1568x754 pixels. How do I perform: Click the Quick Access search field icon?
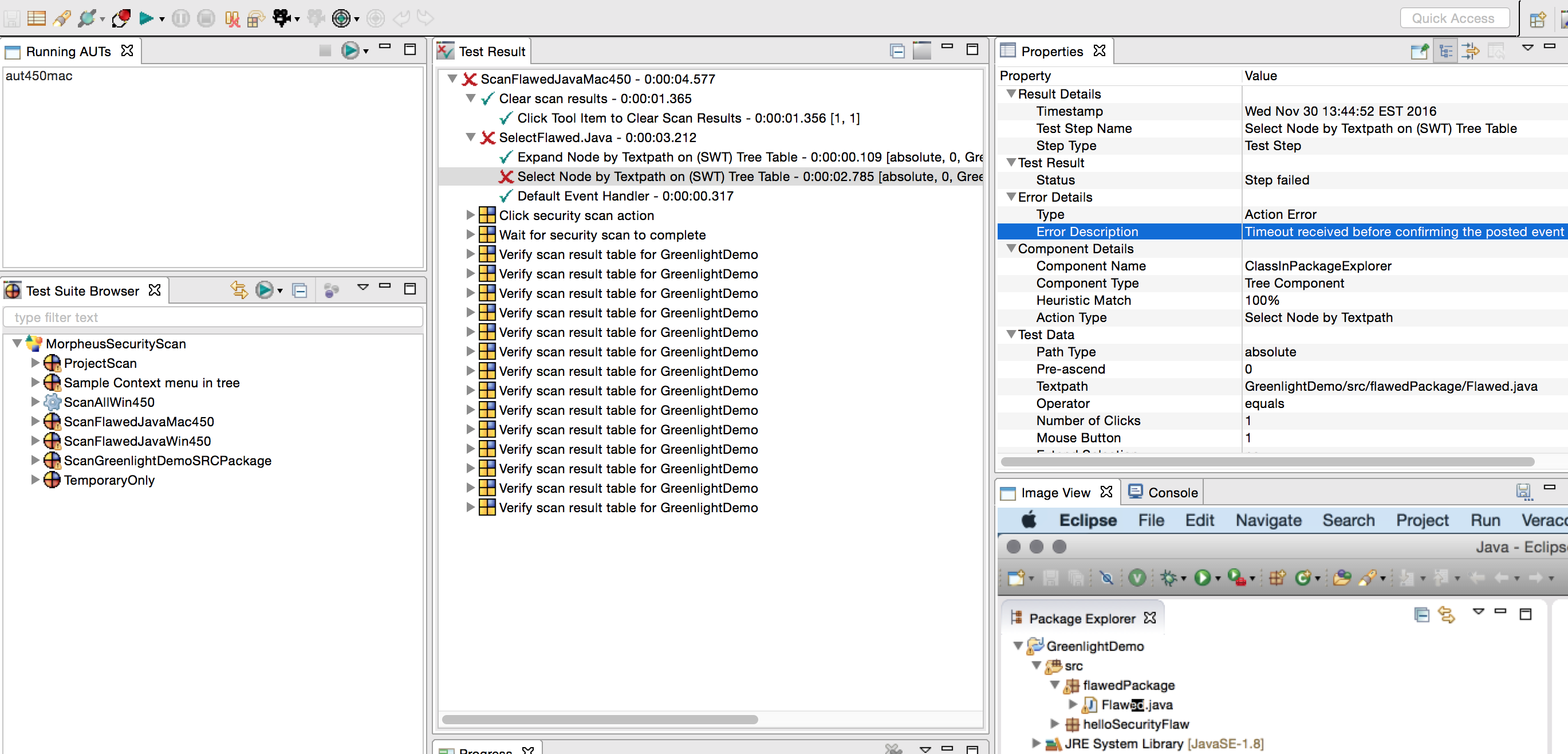coord(1452,17)
